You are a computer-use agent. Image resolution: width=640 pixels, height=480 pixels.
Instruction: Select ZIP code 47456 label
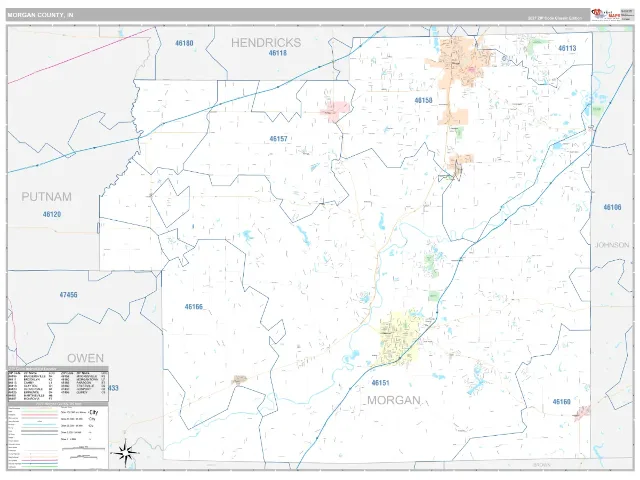pyautogui.click(x=68, y=295)
